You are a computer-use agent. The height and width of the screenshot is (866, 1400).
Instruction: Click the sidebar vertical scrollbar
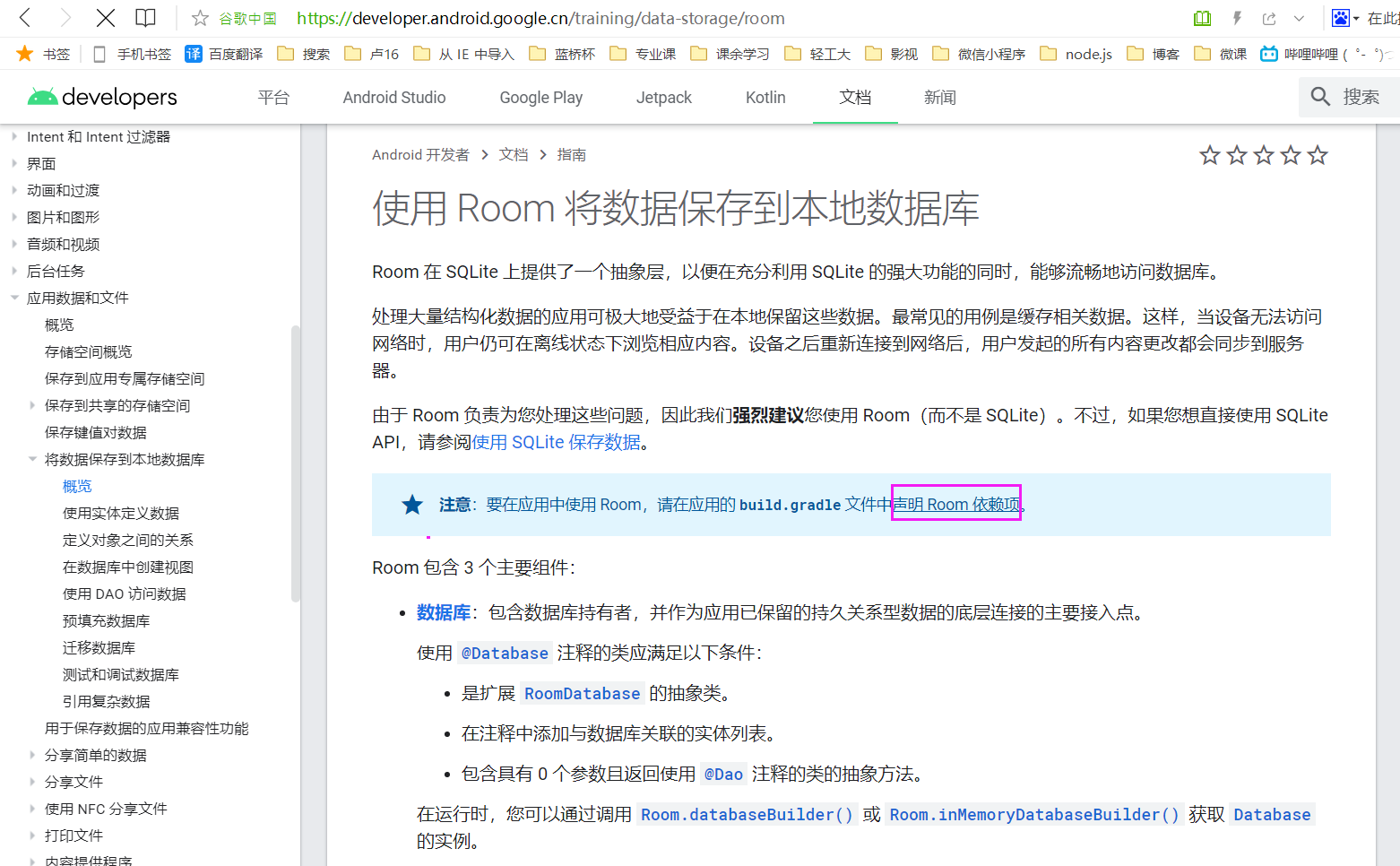pyautogui.click(x=295, y=463)
